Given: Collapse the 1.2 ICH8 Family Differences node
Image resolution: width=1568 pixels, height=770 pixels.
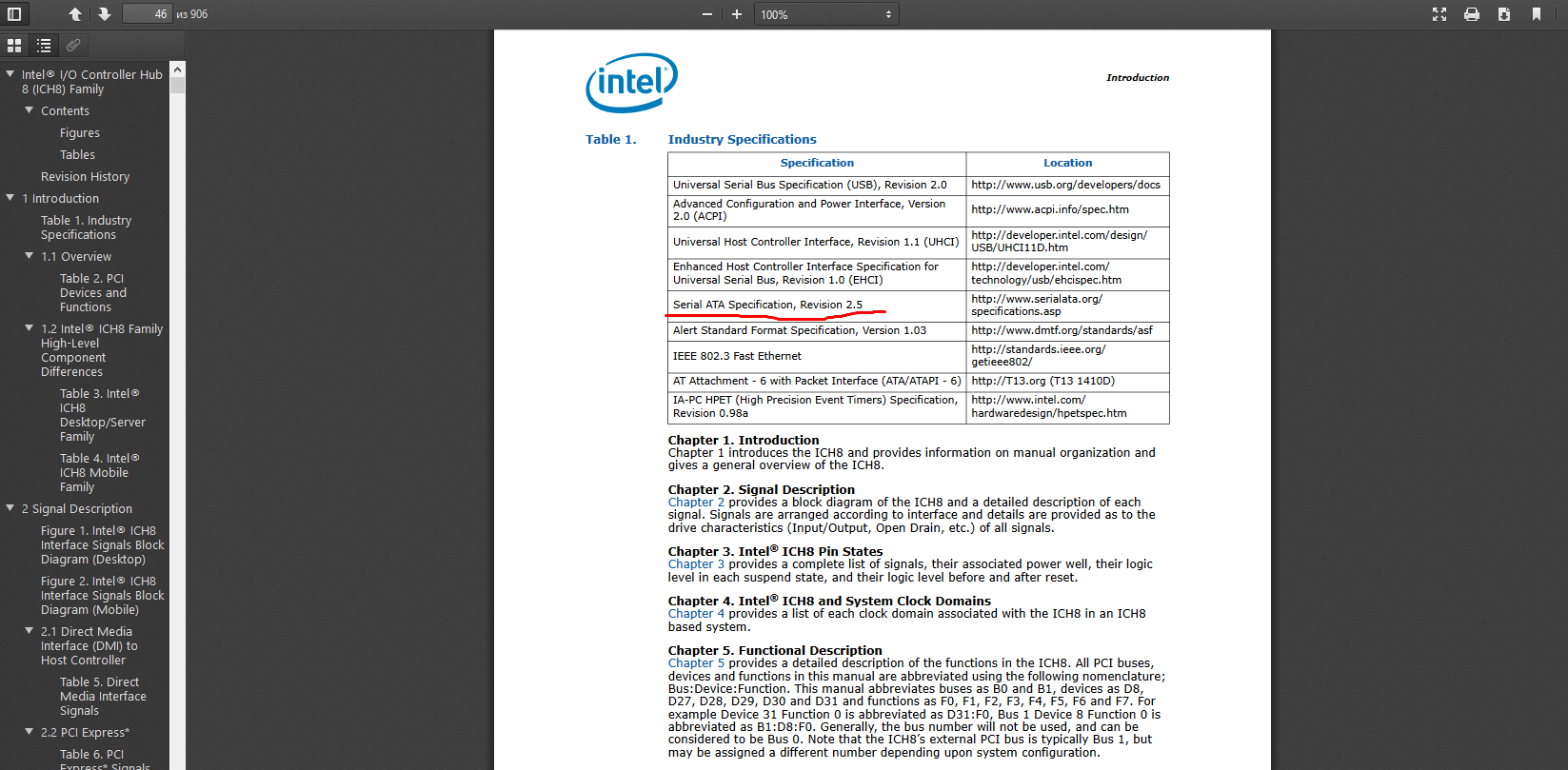Looking at the screenshot, I should click(29, 328).
